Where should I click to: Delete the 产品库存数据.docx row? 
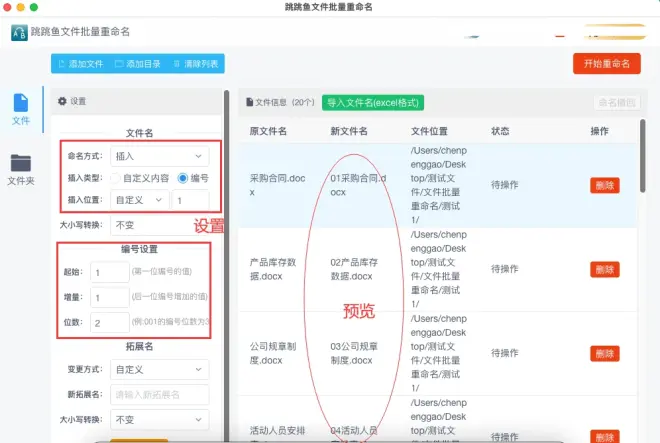[604, 270]
